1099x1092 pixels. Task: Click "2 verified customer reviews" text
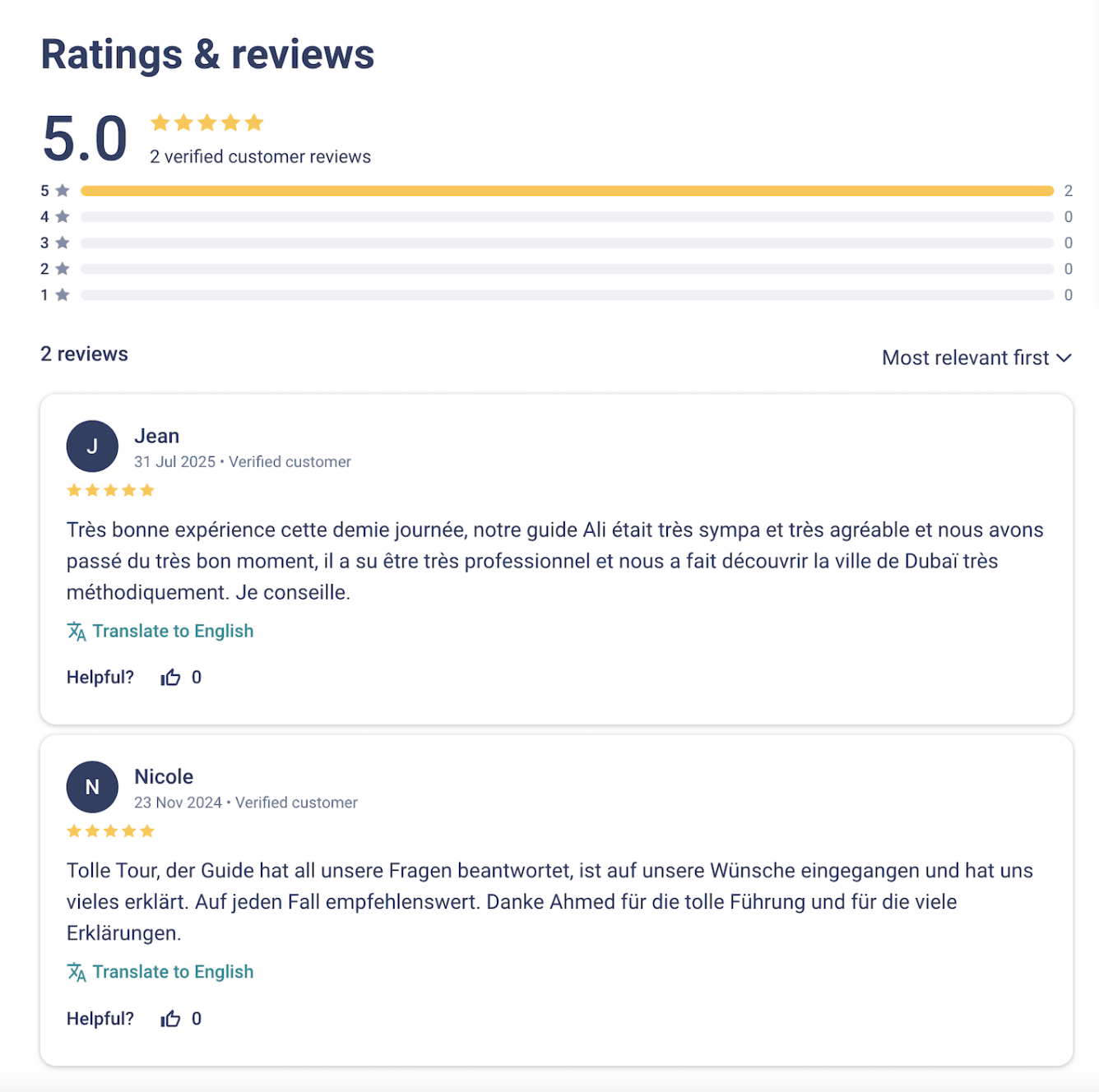pyautogui.click(x=260, y=157)
